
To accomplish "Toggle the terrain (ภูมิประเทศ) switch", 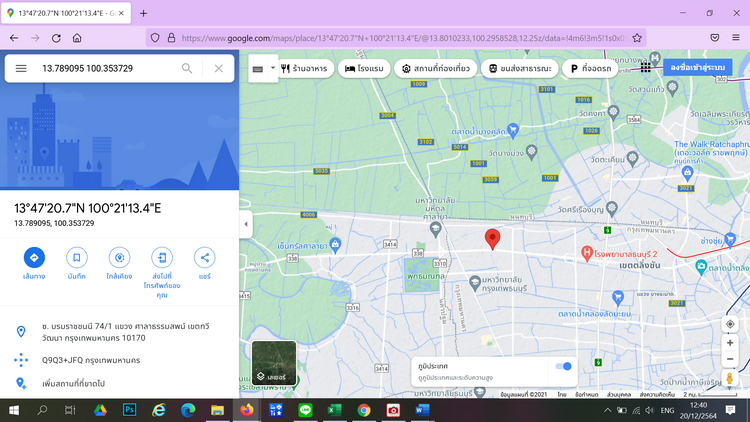I will (563, 366).
